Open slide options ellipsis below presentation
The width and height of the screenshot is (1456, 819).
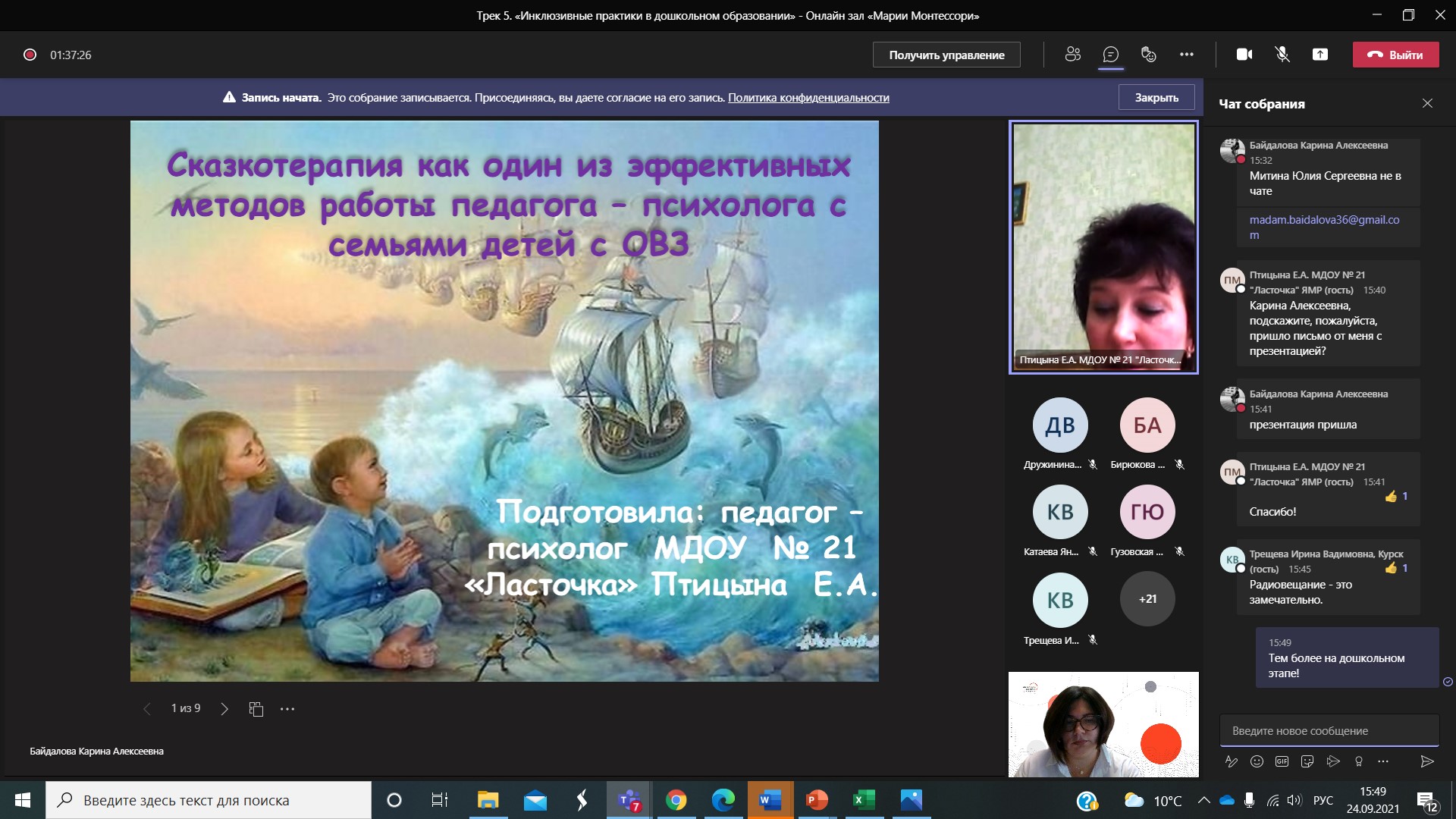pos(287,709)
